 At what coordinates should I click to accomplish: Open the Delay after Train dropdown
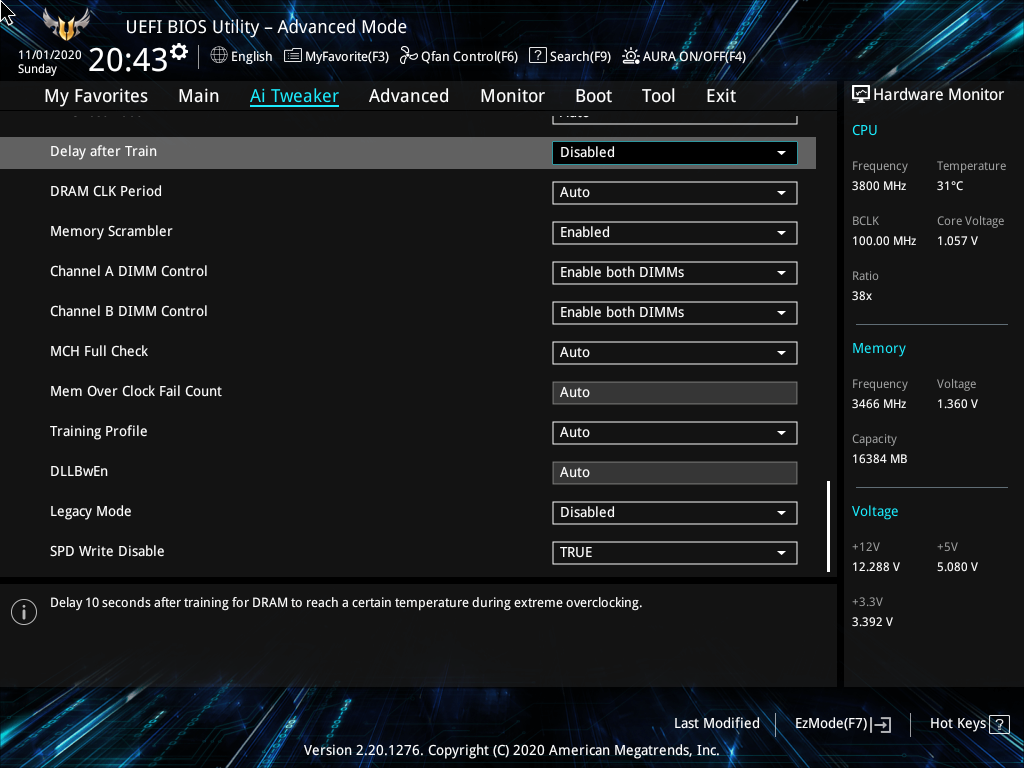point(674,153)
